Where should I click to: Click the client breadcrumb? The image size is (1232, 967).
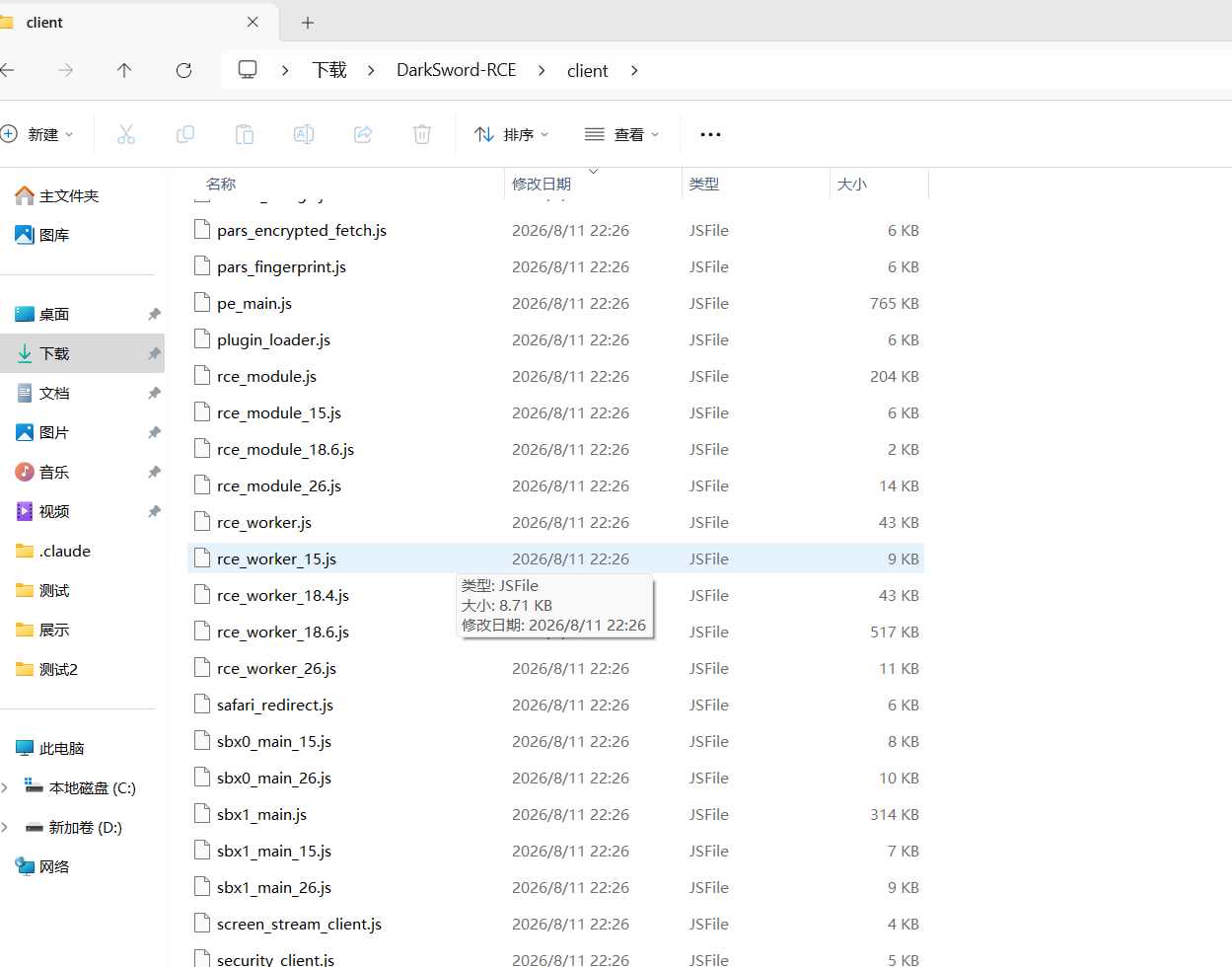coord(588,70)
